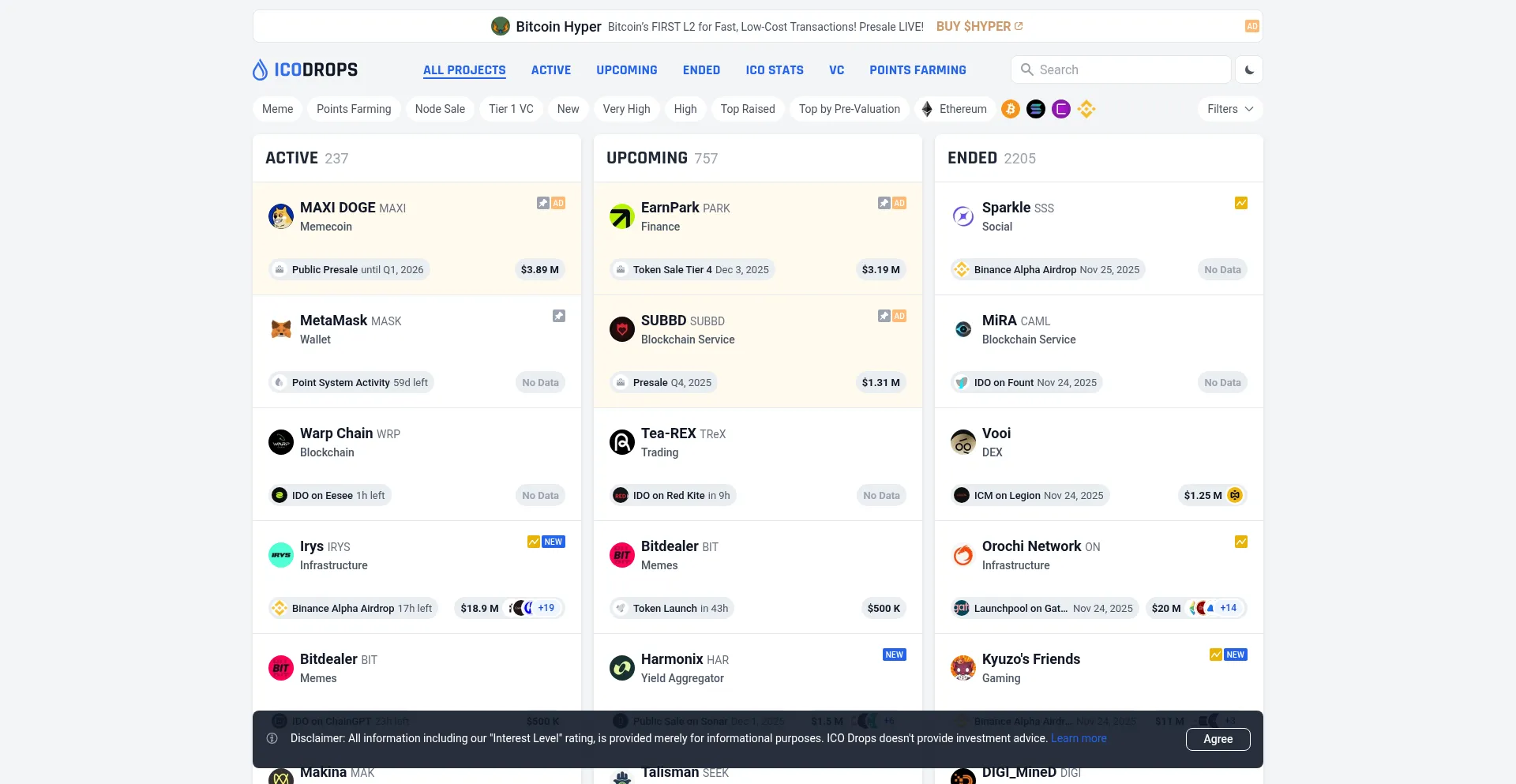Screen dimensions: 1516x784
Task: Click the MetaMask fox icon
Action: pos(281,329)
